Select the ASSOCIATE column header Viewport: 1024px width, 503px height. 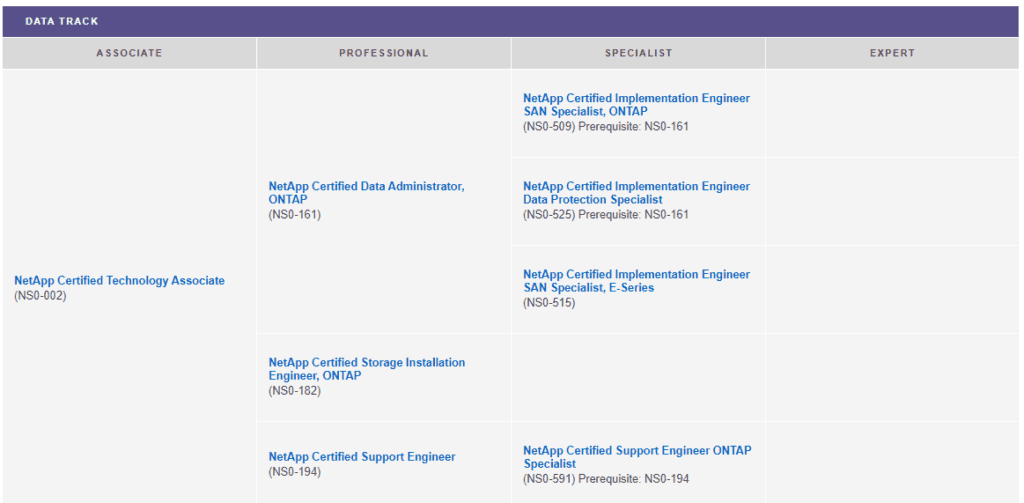click(129, 53)
